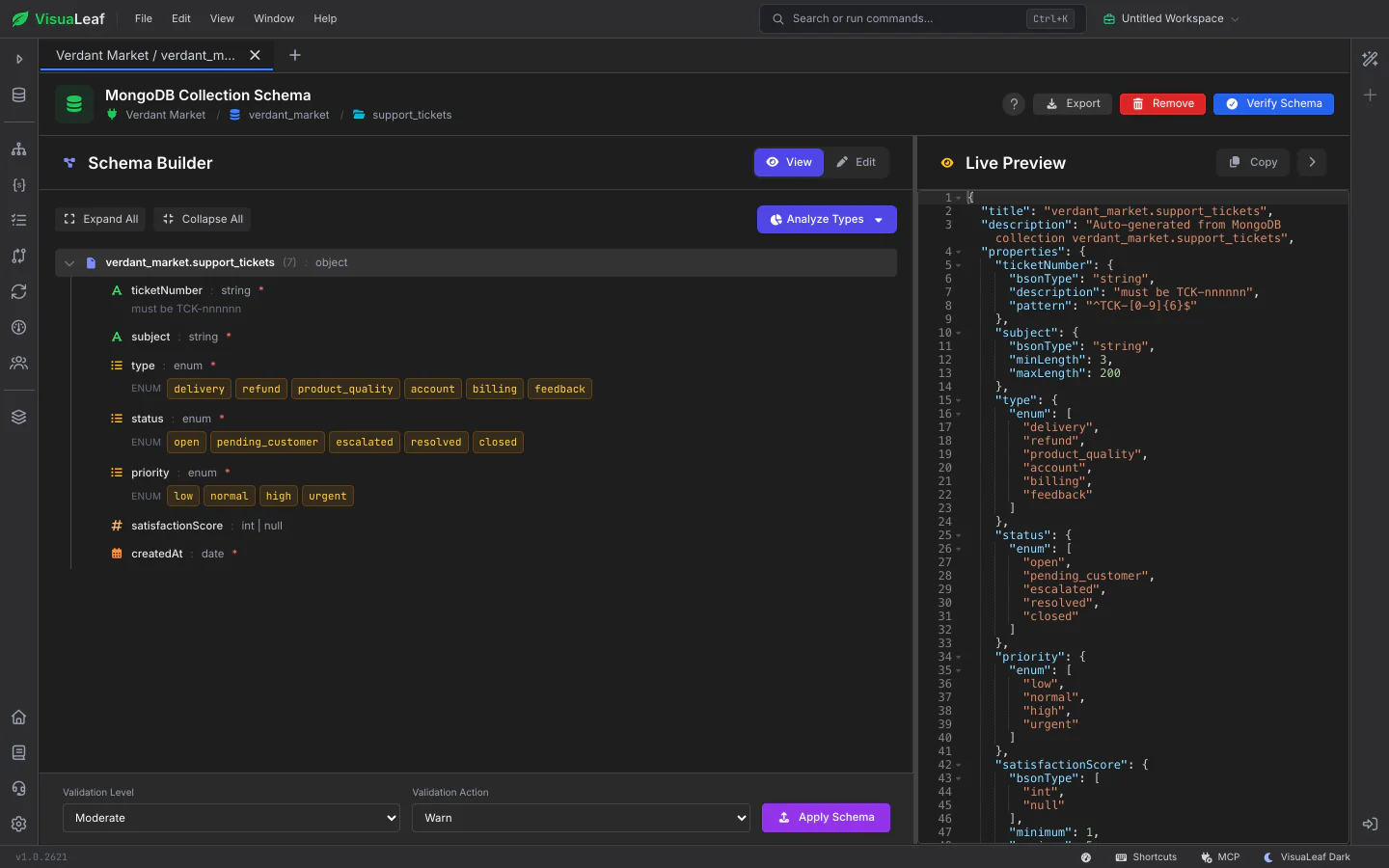1389x868 pixels.
Task: Click the Expand All button
Action: click(100, 220)
